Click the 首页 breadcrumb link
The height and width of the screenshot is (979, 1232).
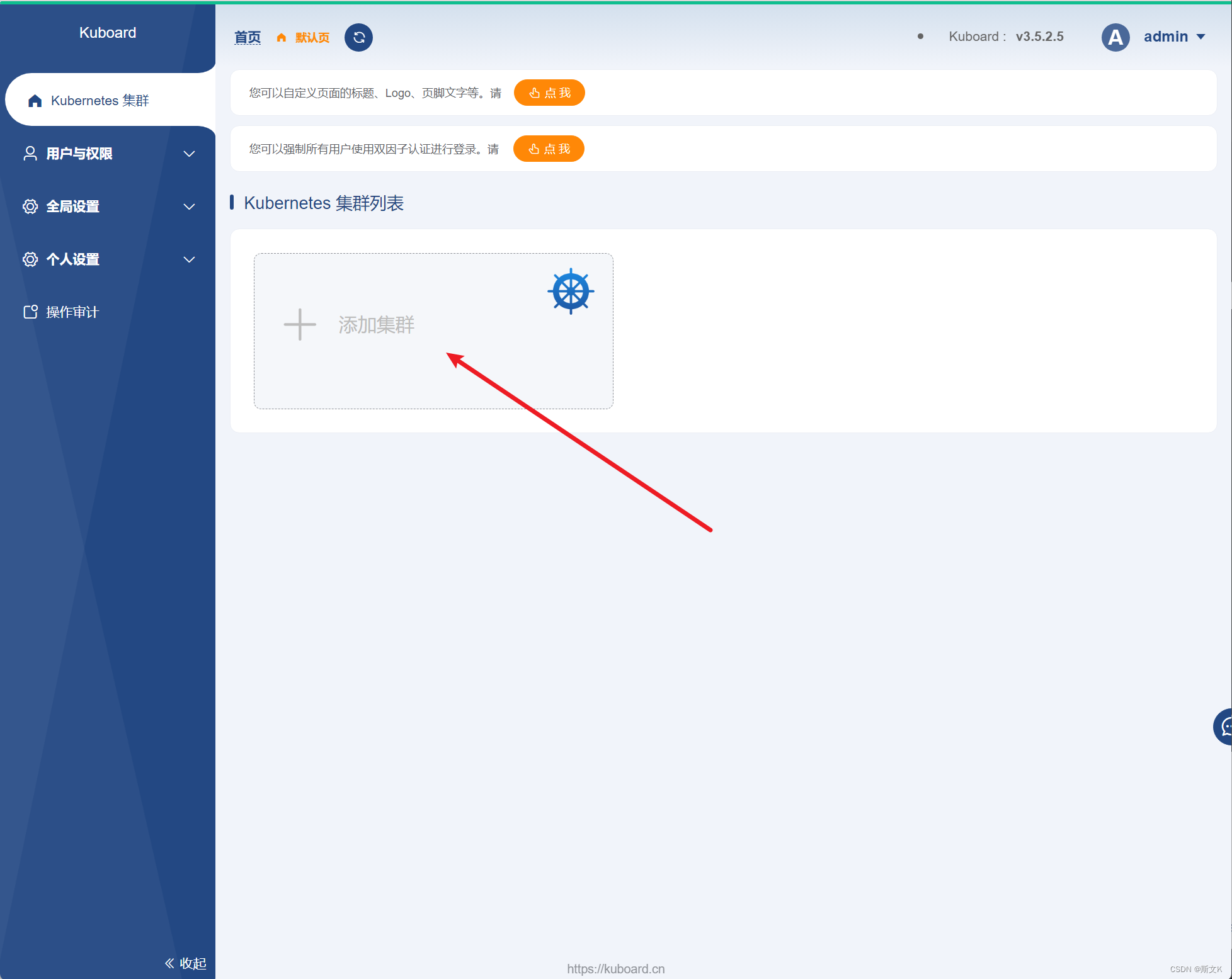(248, 38)
